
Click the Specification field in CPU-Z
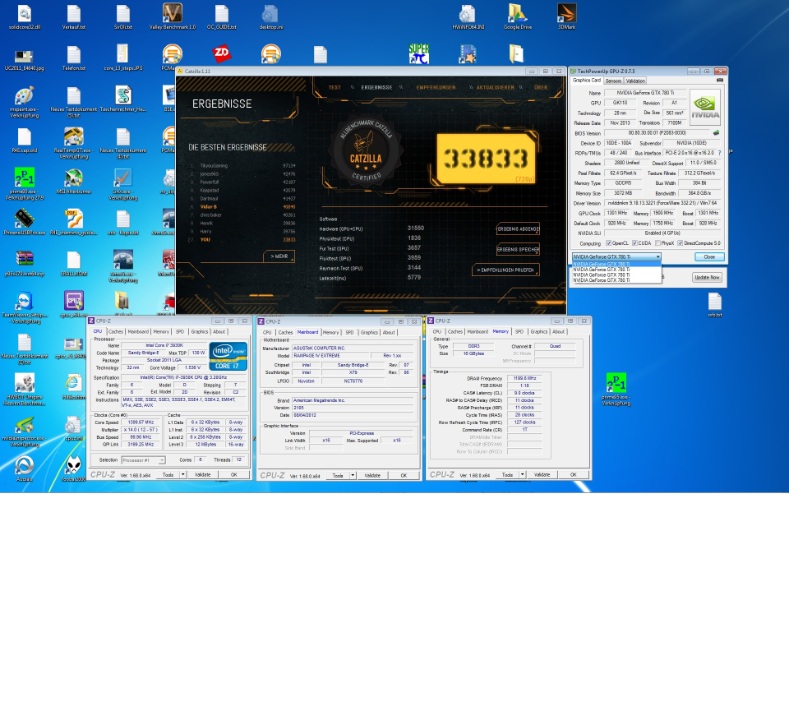pos(183,377)
